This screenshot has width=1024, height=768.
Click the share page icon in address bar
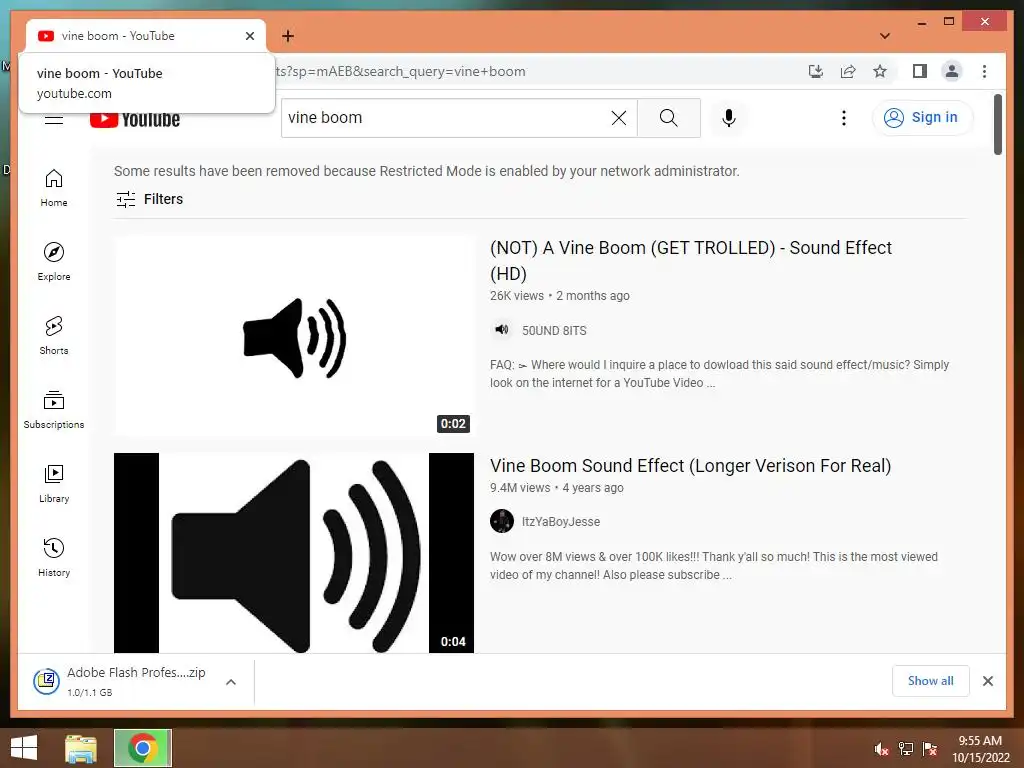point(848,71)
